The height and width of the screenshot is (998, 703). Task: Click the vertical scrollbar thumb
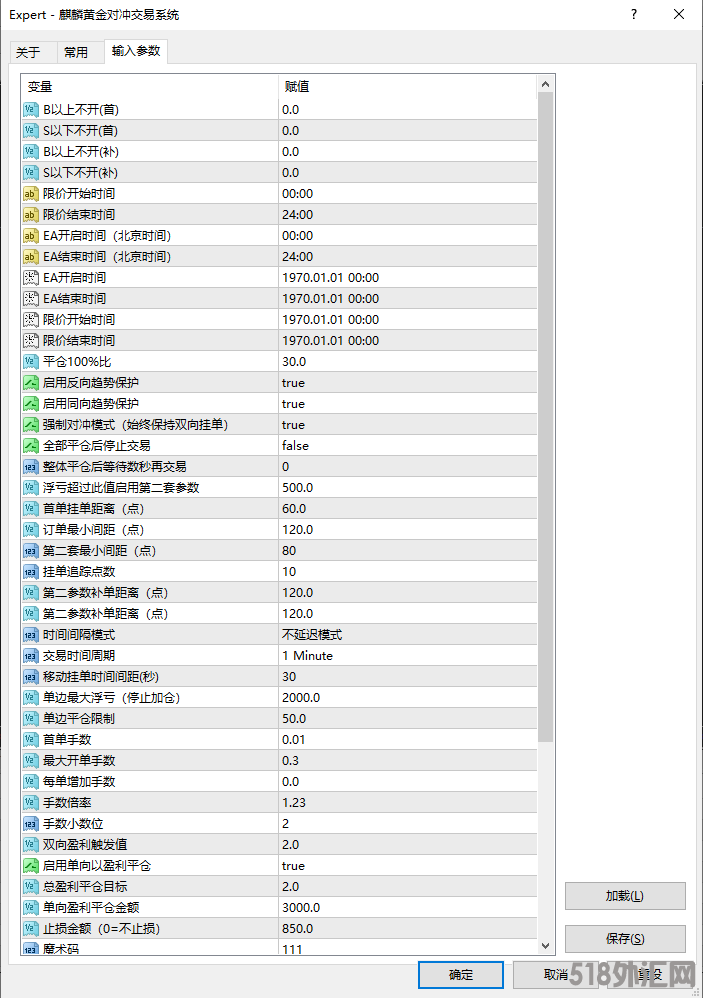(x=545, y=417)
